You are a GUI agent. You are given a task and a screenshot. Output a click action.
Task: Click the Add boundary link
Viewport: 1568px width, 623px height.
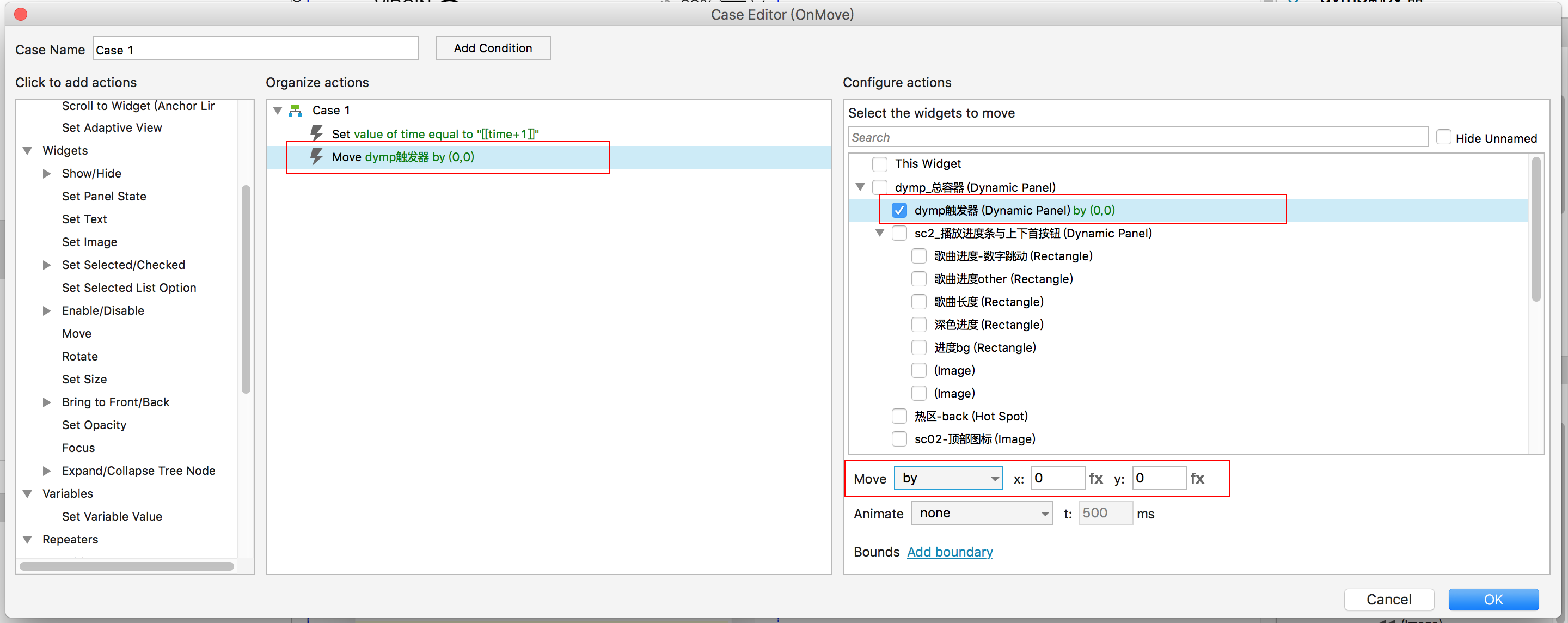tap(949, 552)
